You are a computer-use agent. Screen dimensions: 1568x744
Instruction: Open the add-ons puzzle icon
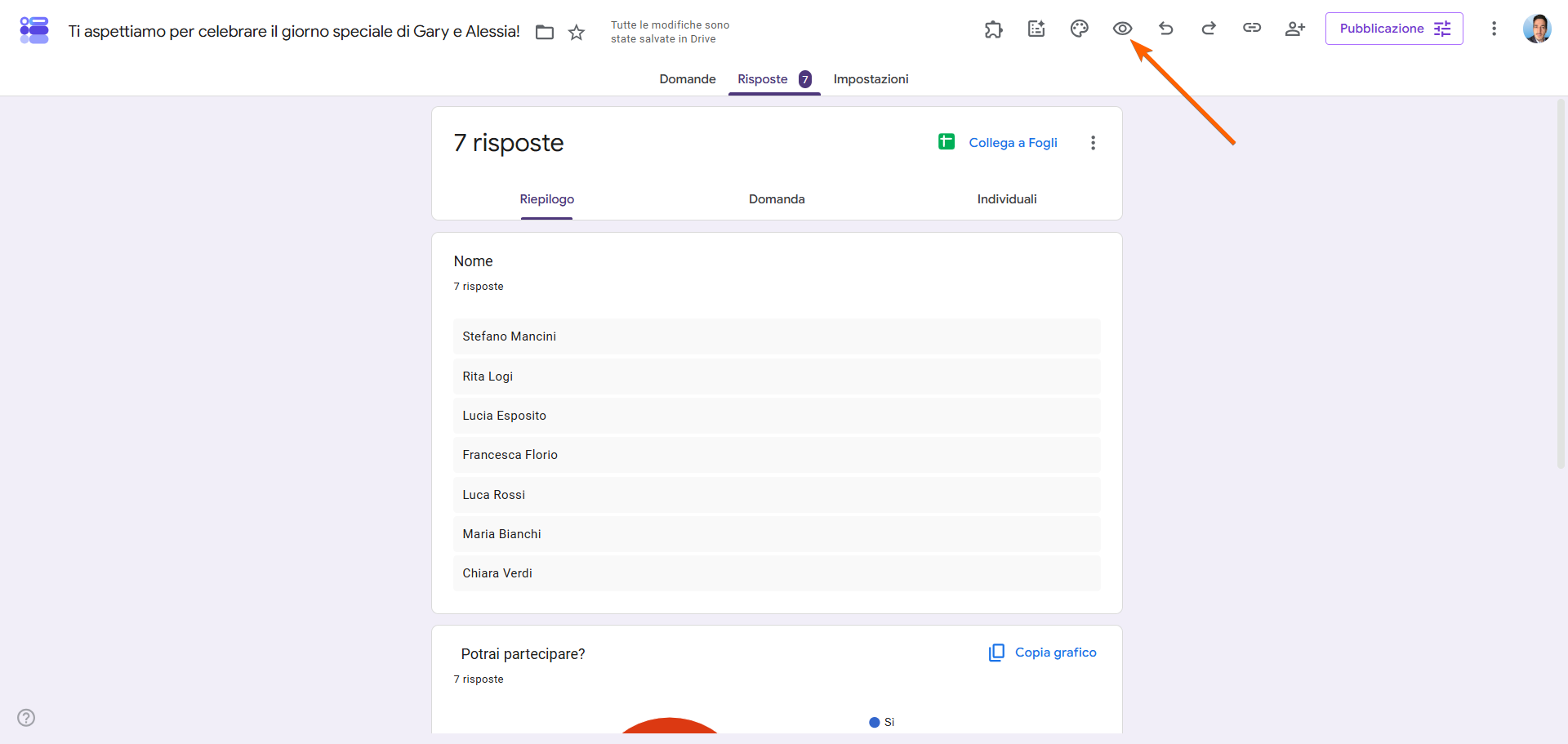[993, 29]
